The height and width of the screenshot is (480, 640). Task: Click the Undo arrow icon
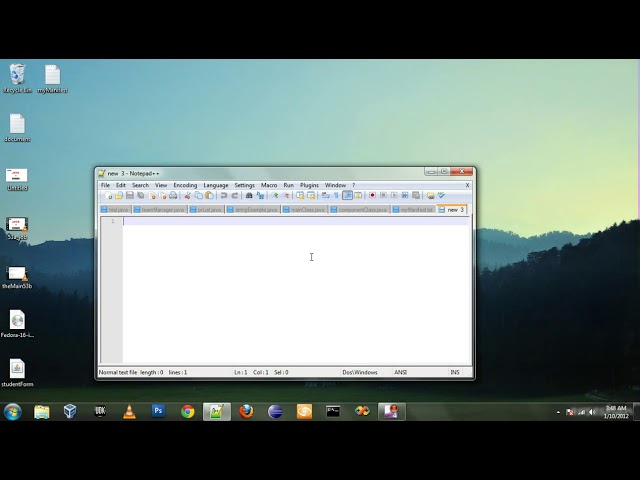[x=224, y=196]
